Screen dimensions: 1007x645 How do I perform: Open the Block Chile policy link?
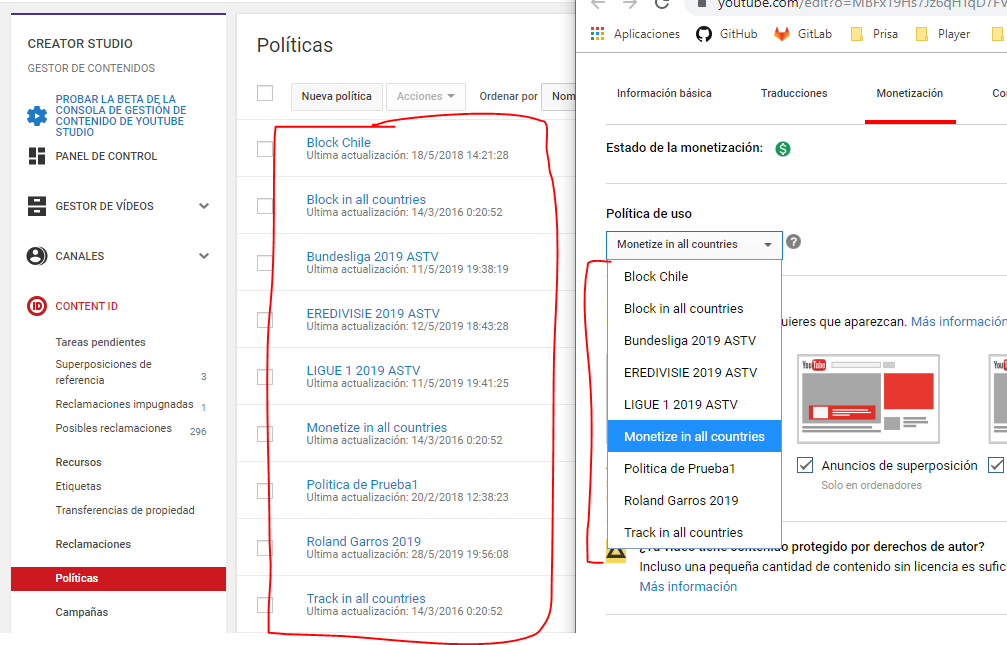click(x=338, y=143)
